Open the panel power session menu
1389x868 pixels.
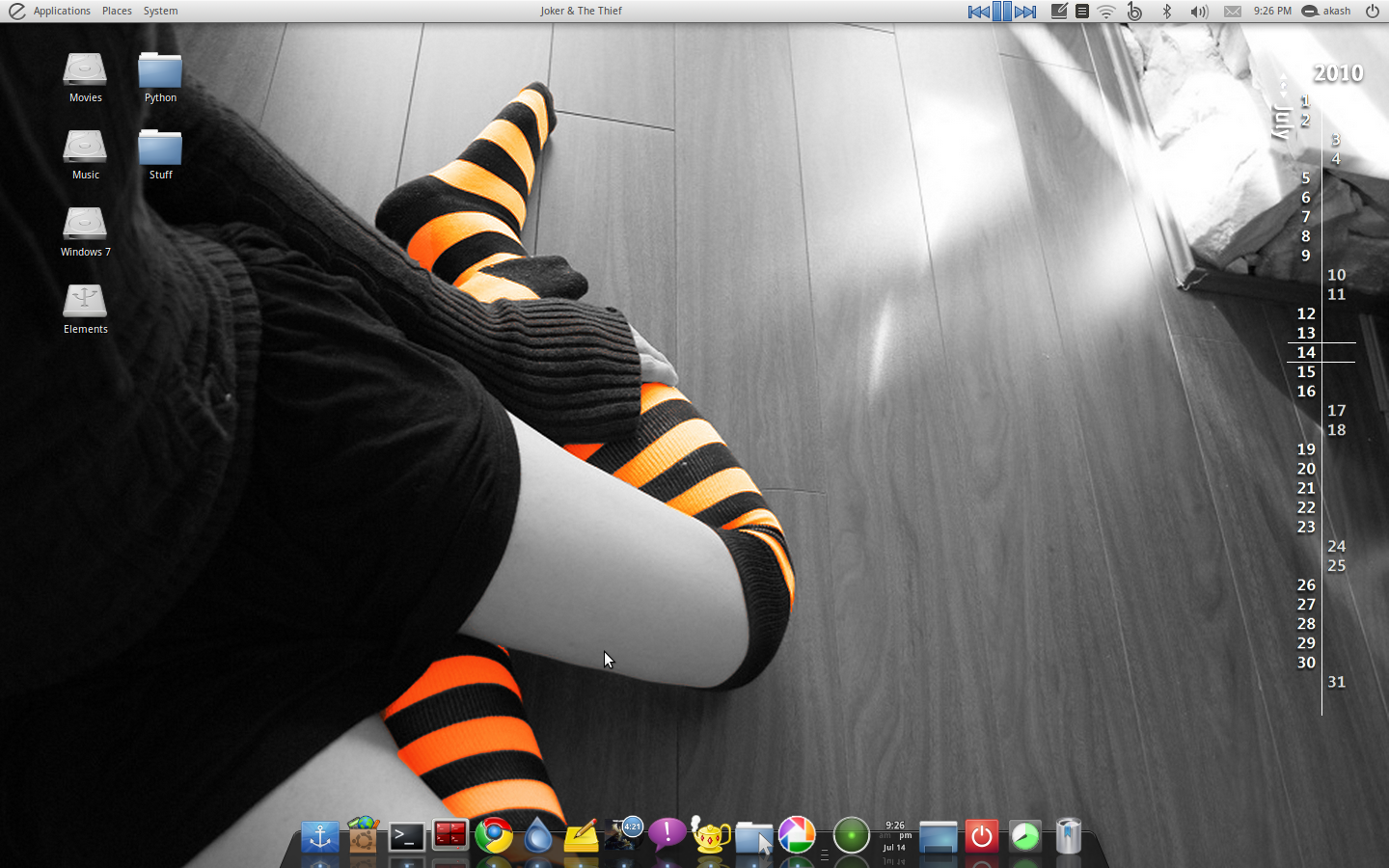(x=1373, y=12)
